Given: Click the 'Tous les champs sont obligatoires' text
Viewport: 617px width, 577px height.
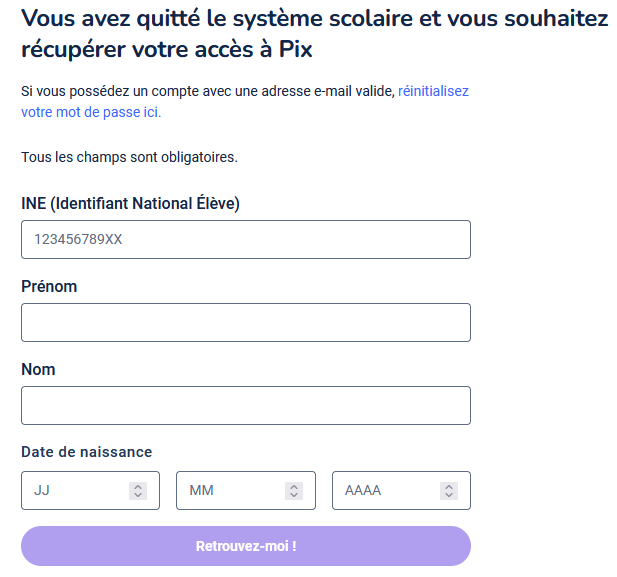Looking at the screenshot, I should pos(129,157).
